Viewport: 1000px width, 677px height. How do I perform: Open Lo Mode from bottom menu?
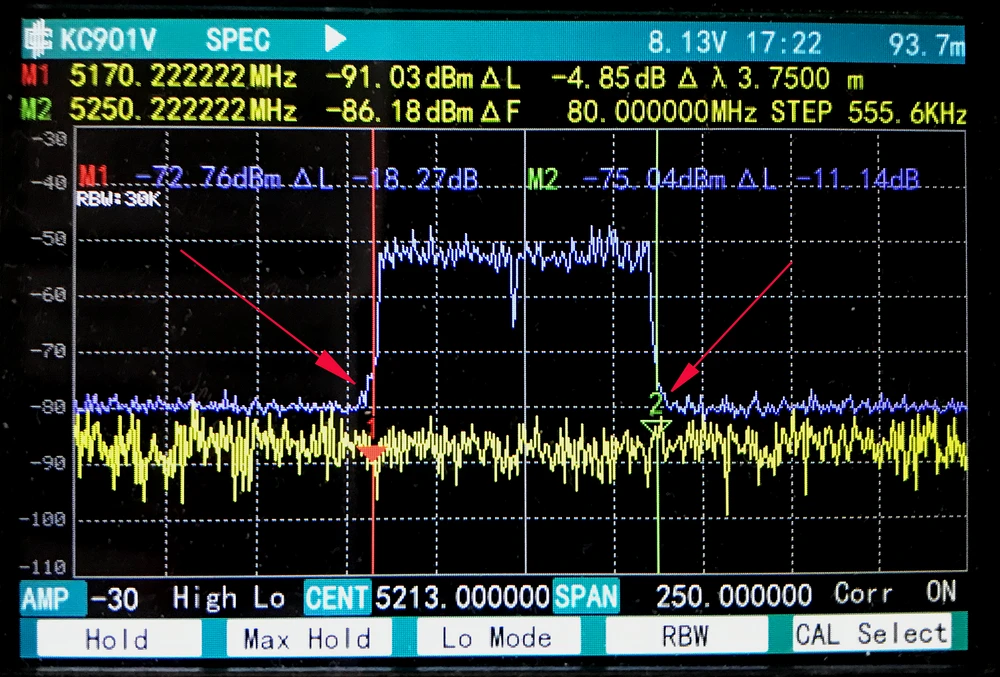497,637
